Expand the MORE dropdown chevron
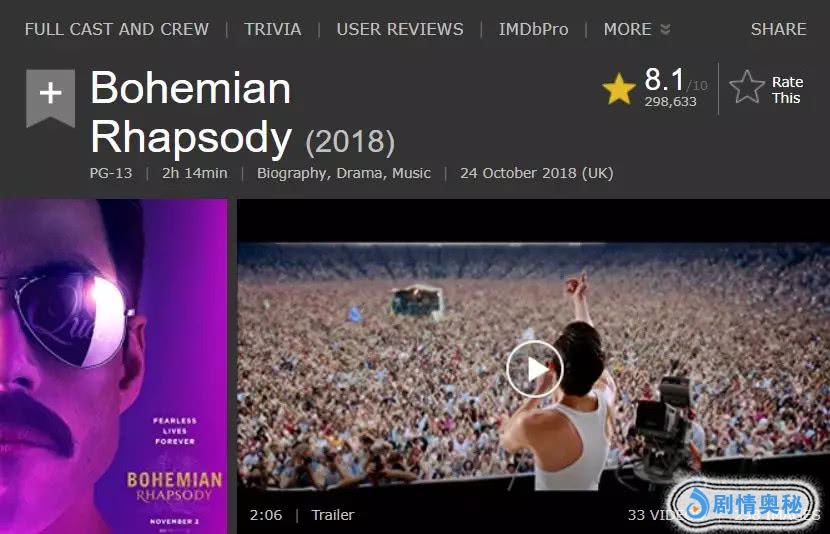Viewport: 830px width, 534px height. (665, 30)
